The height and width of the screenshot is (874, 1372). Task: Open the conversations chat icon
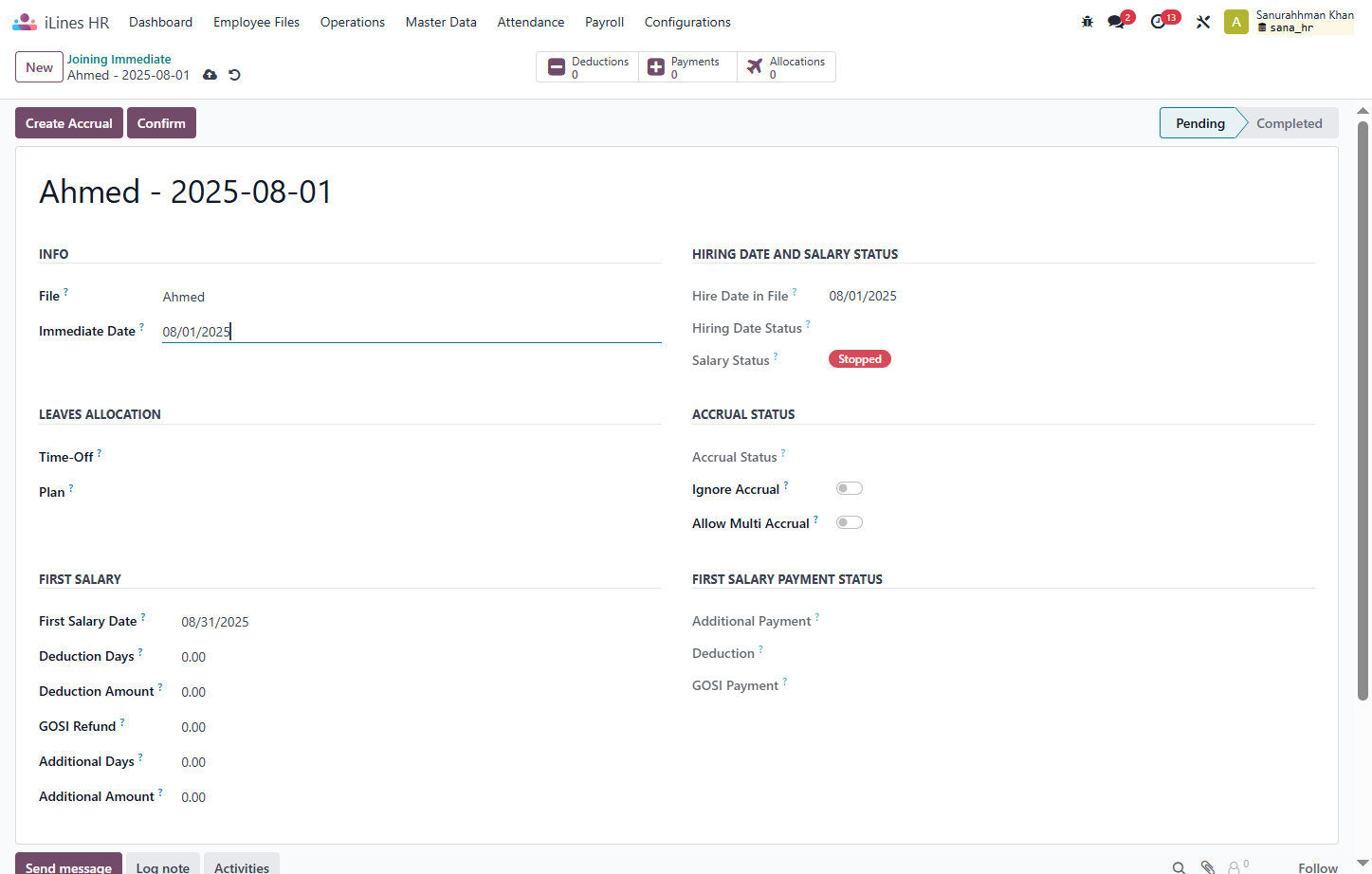(x=1116, y=22)
